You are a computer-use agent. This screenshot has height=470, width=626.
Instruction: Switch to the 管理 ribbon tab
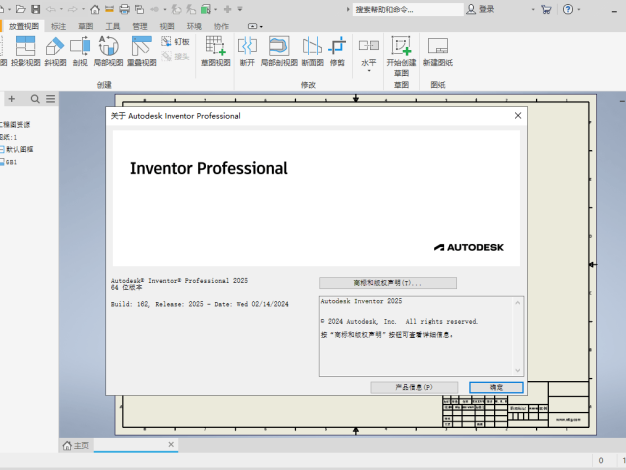140,26
